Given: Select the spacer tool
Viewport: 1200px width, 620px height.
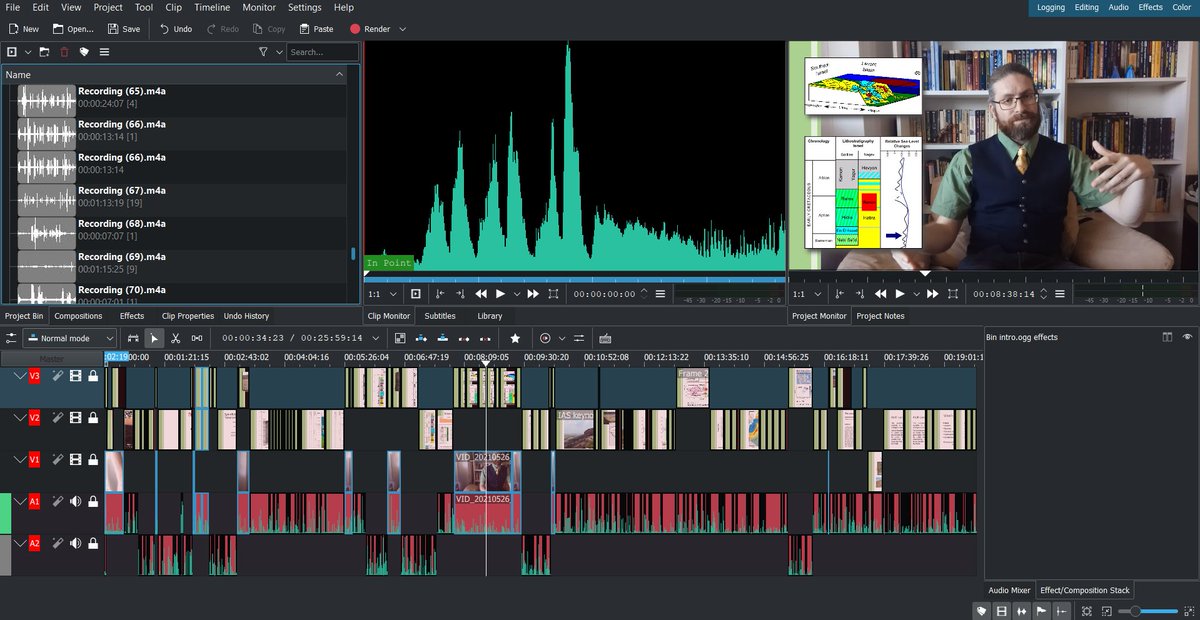Looking at the screenshot, I should [x=197, y=338].
